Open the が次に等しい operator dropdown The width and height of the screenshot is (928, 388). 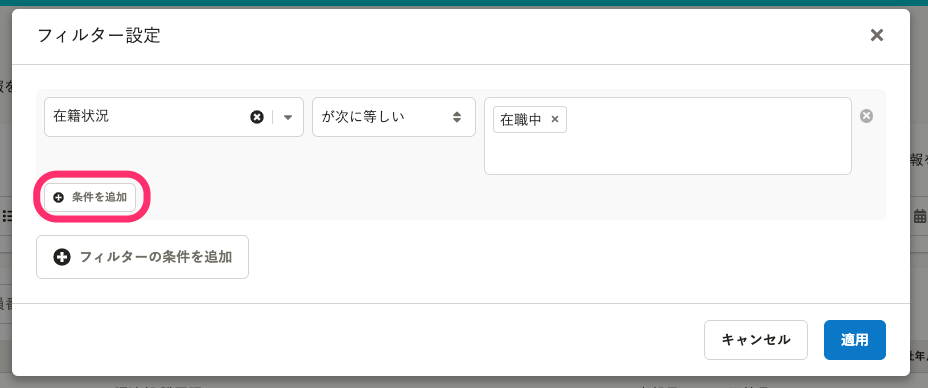click(394, 117)
